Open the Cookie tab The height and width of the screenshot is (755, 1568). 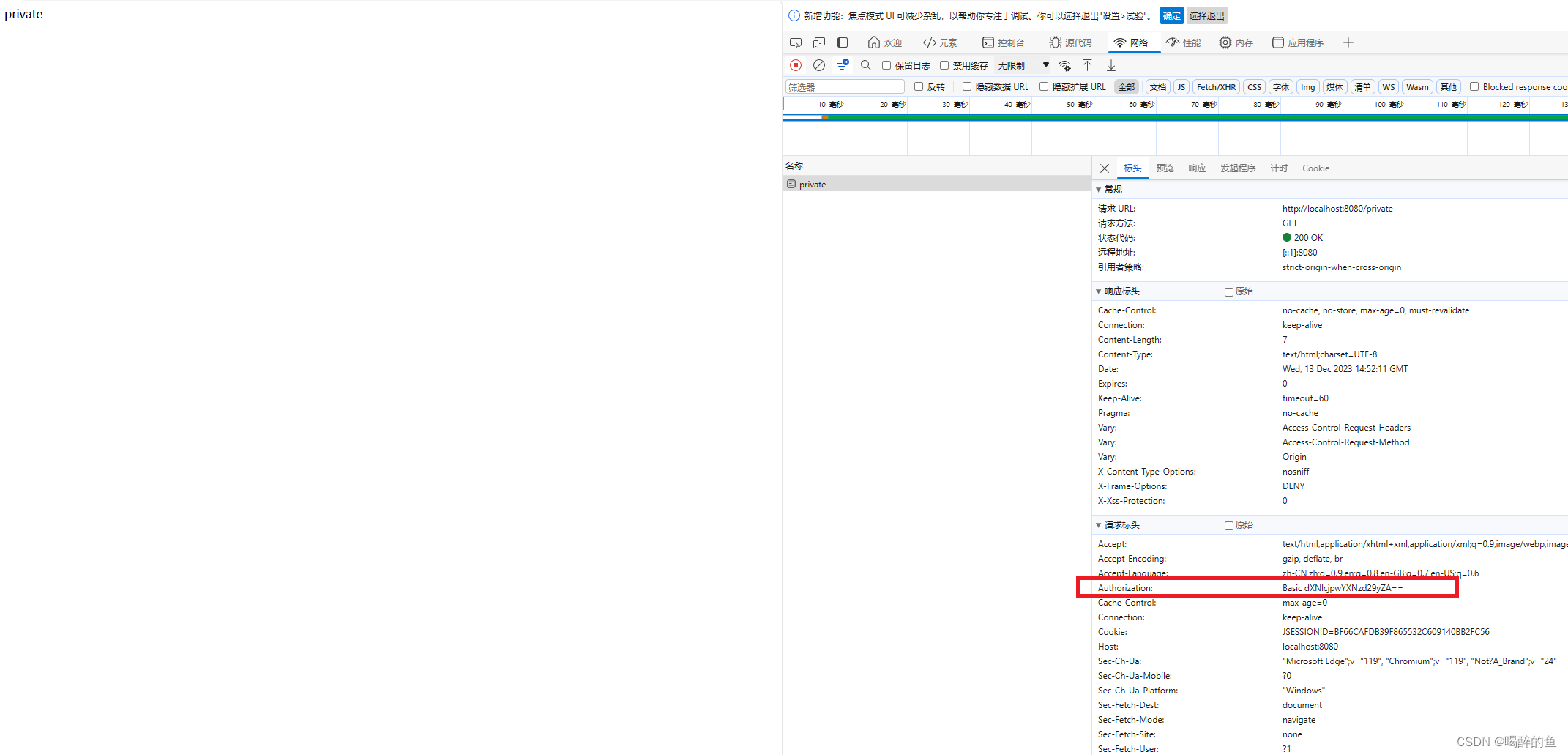1315,168
